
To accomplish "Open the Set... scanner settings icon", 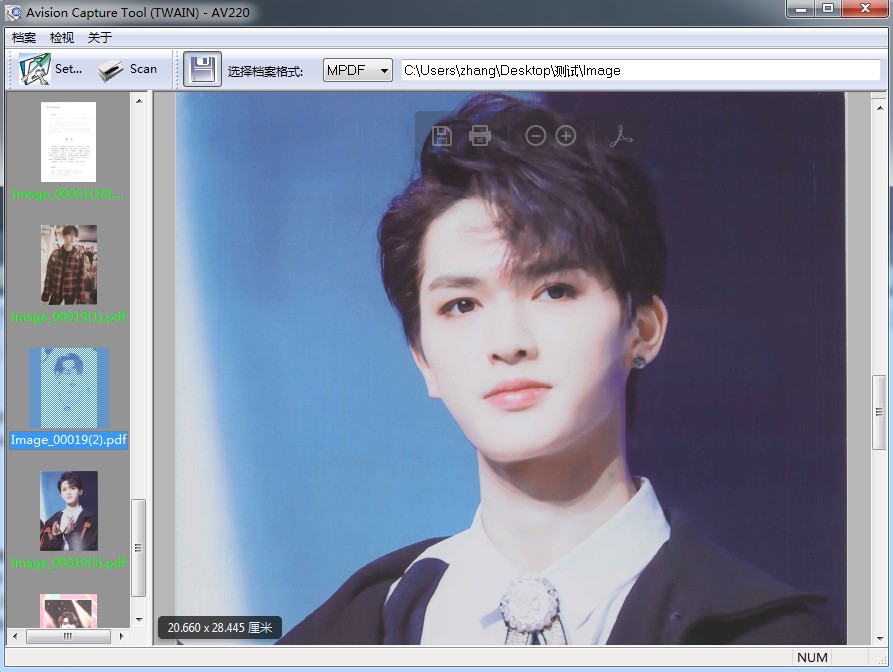I will click(x=34, y=69).
